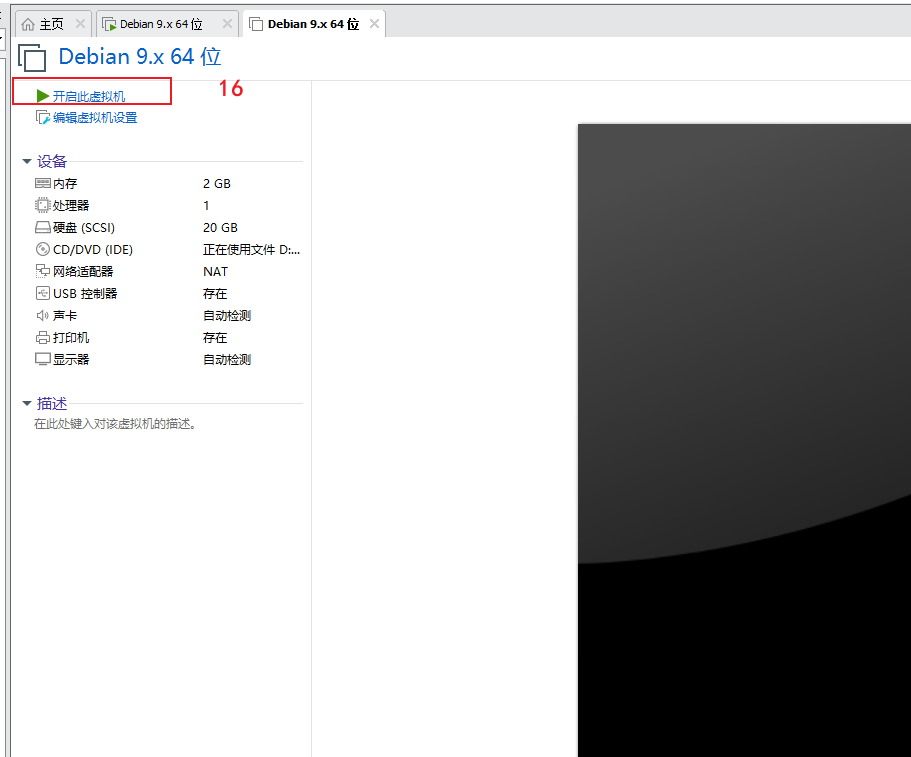Screen dimensions: 911x757
Task: Click the edit virtual machine settings icon
Action: click(42, 118)
